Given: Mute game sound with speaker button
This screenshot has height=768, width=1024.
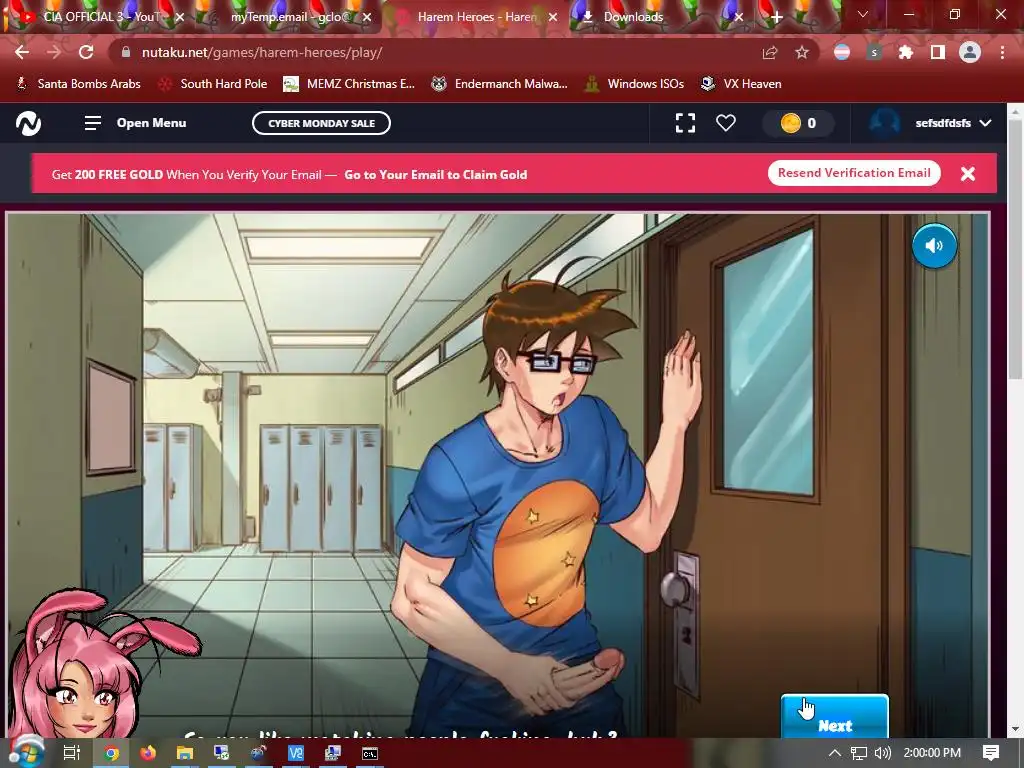Looking at the screenshot, I should (x=935, y=246).
